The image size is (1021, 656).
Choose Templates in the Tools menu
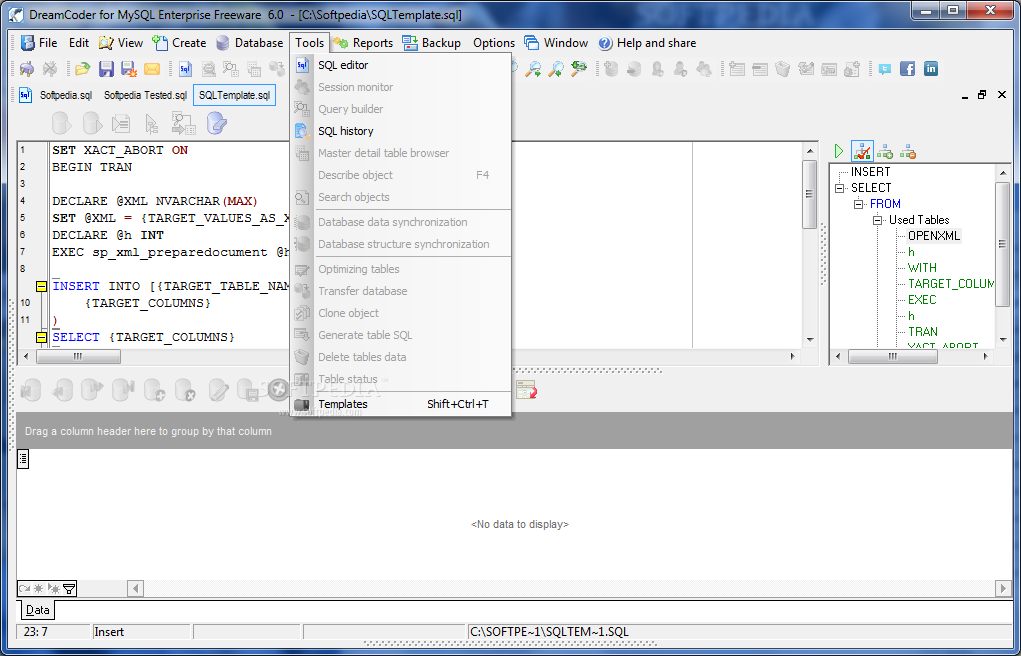pyautogui.click(x=400, y=404)
